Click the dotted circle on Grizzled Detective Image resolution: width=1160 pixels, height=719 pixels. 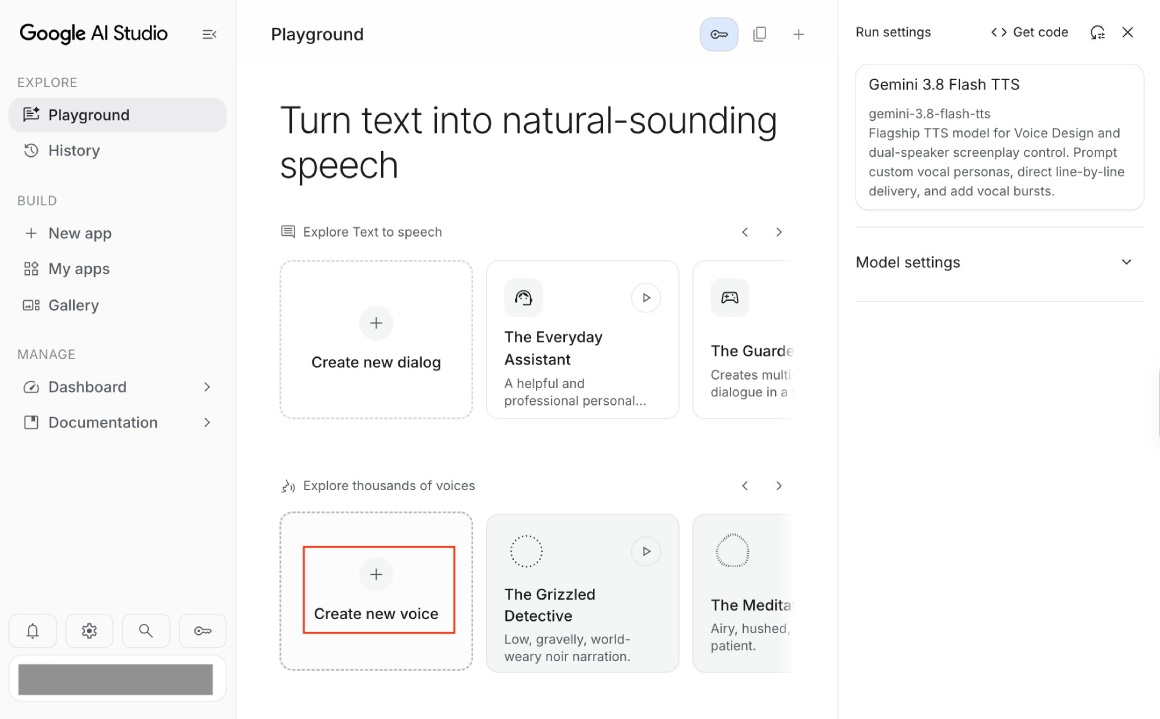coord(526,551)
